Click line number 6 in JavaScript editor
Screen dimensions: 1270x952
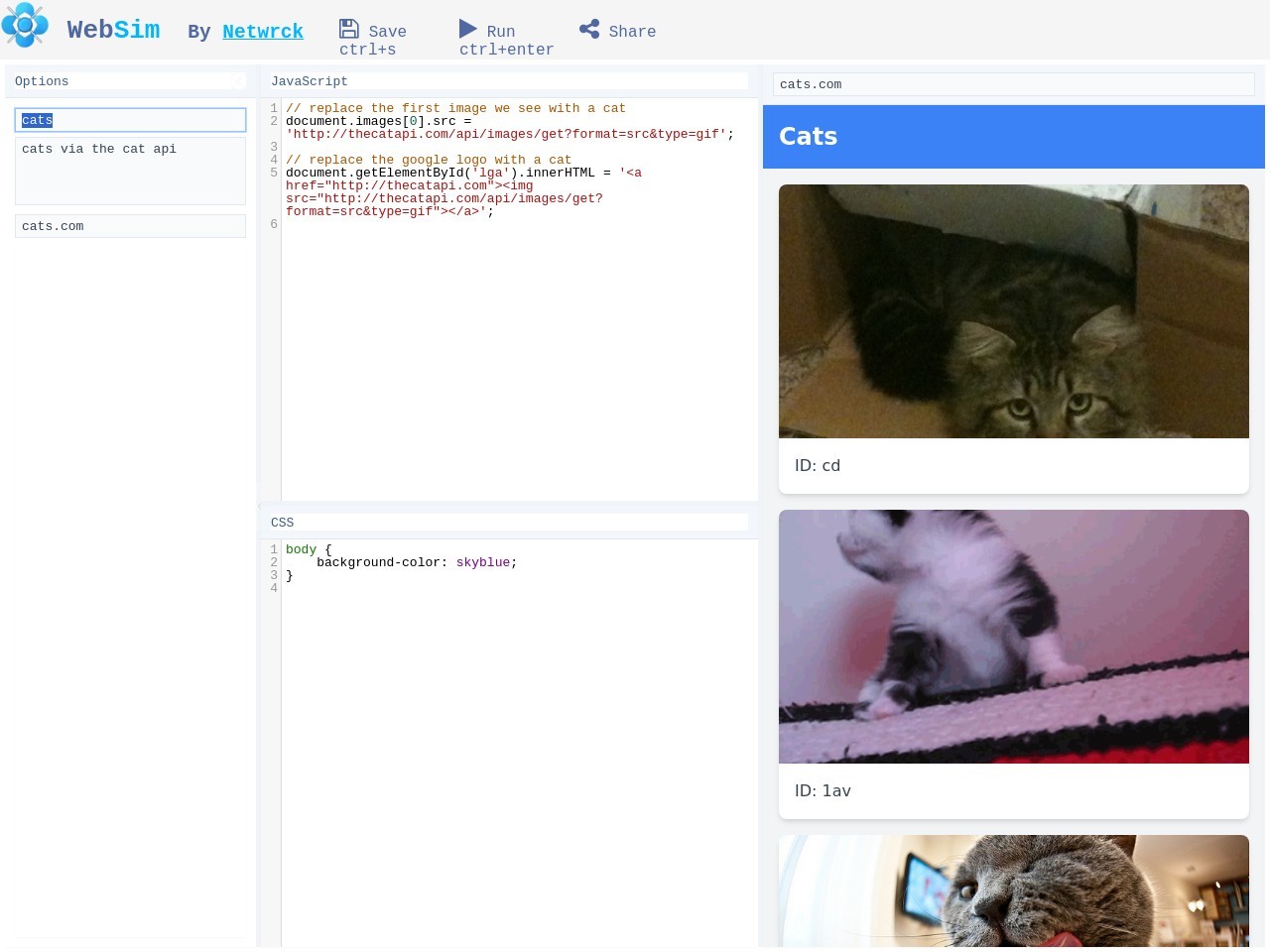[274, 224]
